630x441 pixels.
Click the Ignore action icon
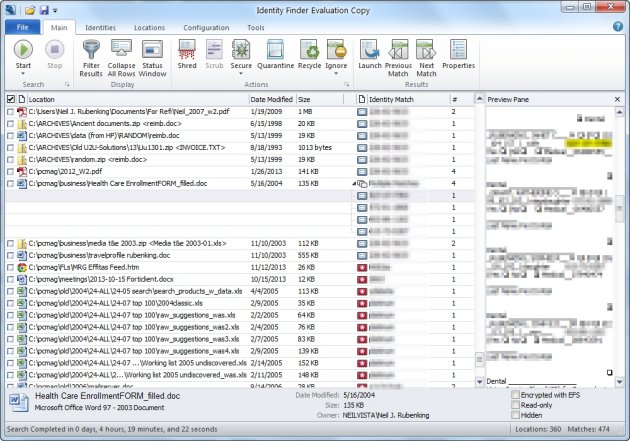[x=336, y=50]
